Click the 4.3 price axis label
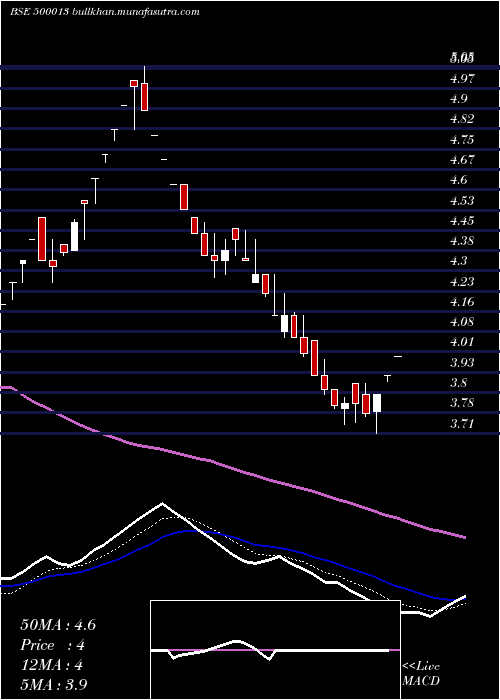This screenshot has width=500, height=700. [459, 261]
